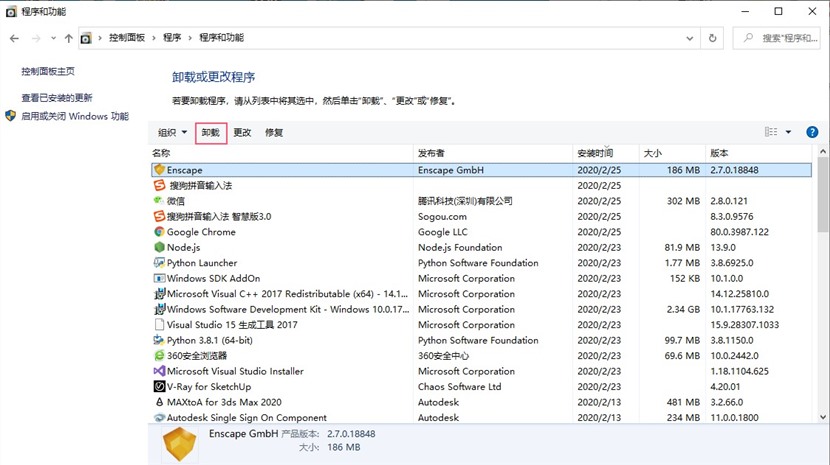Click Autodesk Single Sign On Component icon
Viewport: 830px width, 465px height.
tap(159, 417)
